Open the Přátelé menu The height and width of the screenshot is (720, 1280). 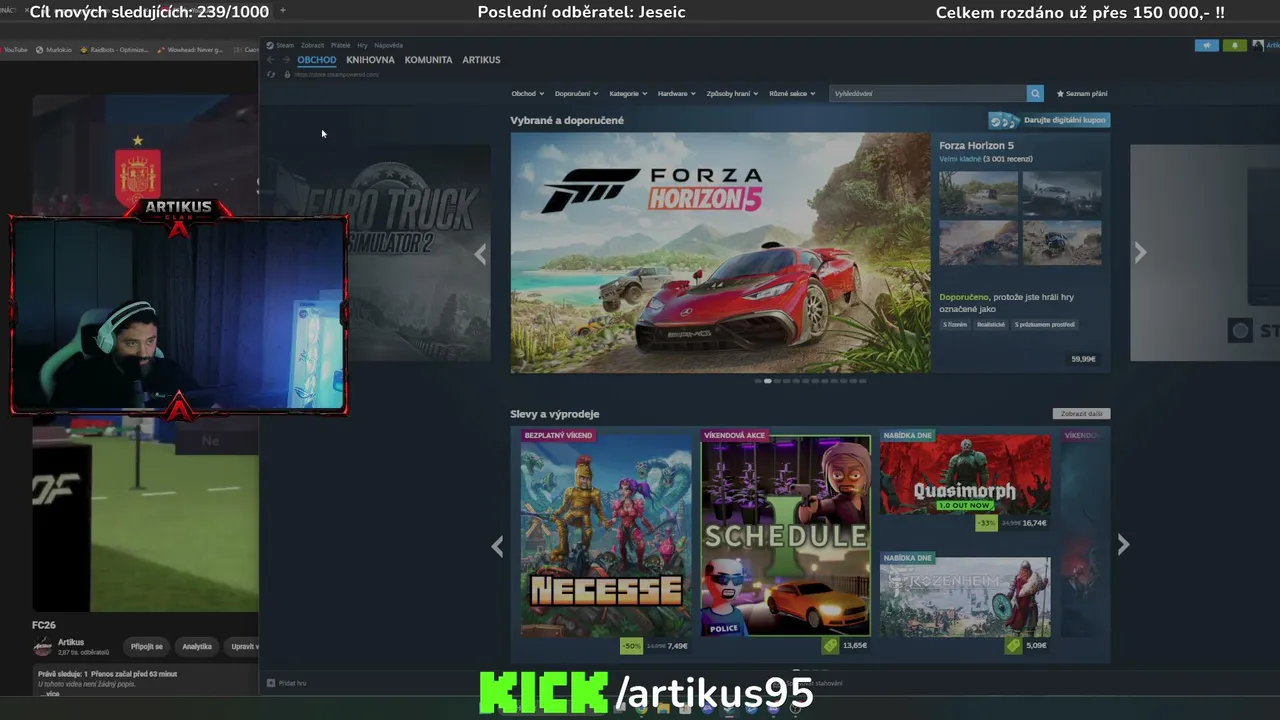[341, 45]
